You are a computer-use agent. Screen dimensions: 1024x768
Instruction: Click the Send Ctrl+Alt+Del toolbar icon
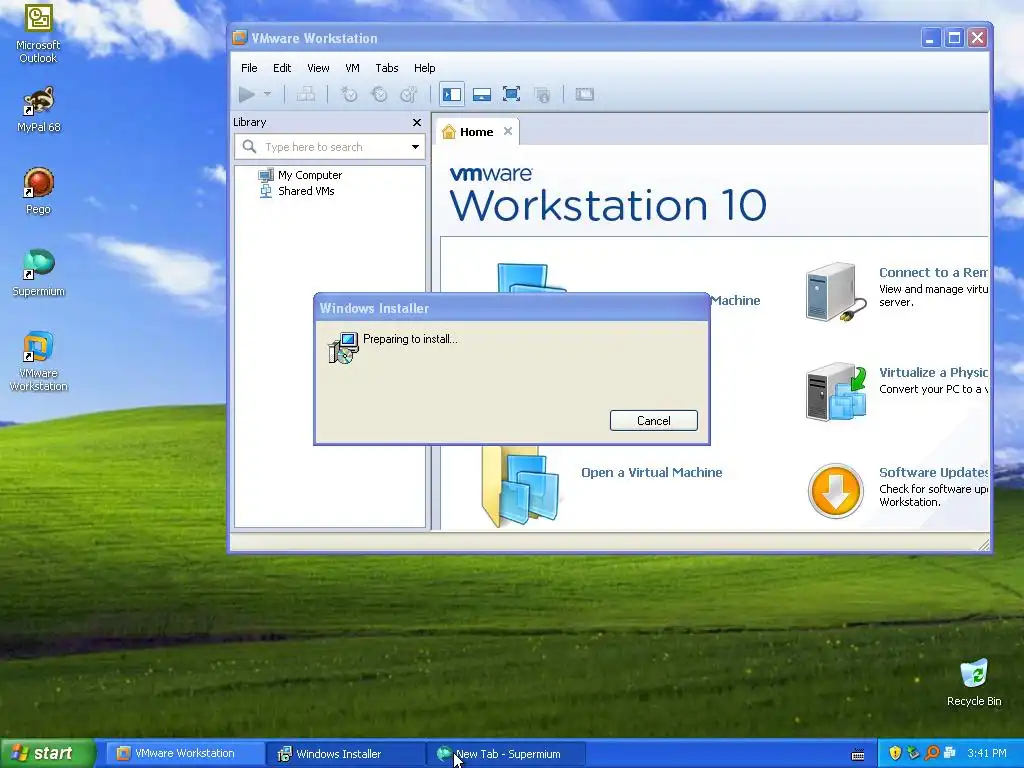pos(306,95)
